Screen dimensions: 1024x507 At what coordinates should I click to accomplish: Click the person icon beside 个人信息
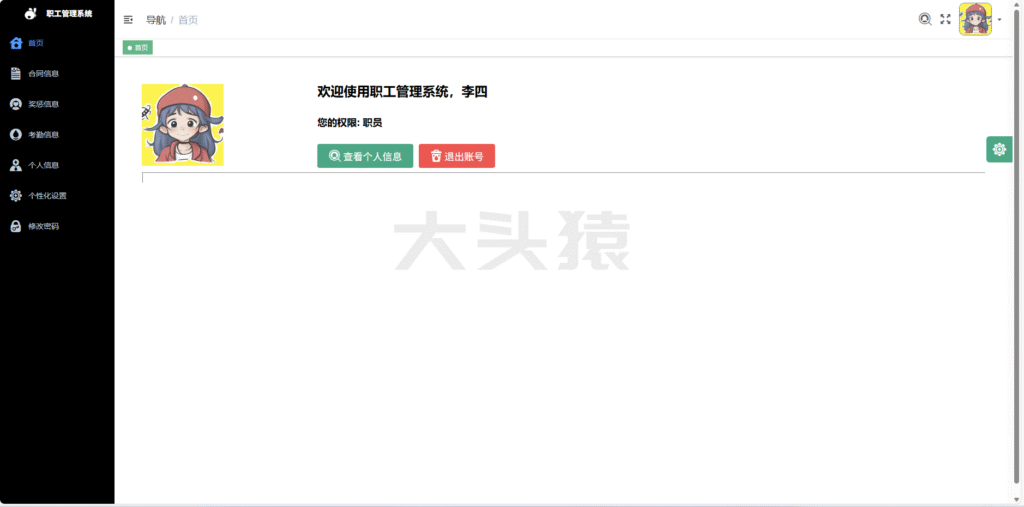(16, 165)
